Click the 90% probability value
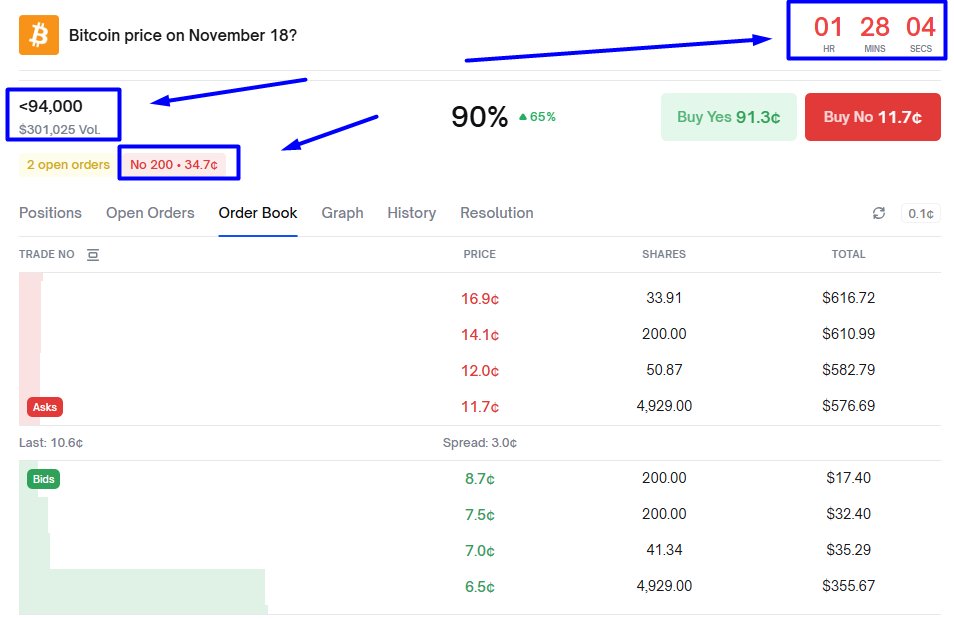Image resolution: width=954 pixels, height=619 pixels. (x=479, y=117)
